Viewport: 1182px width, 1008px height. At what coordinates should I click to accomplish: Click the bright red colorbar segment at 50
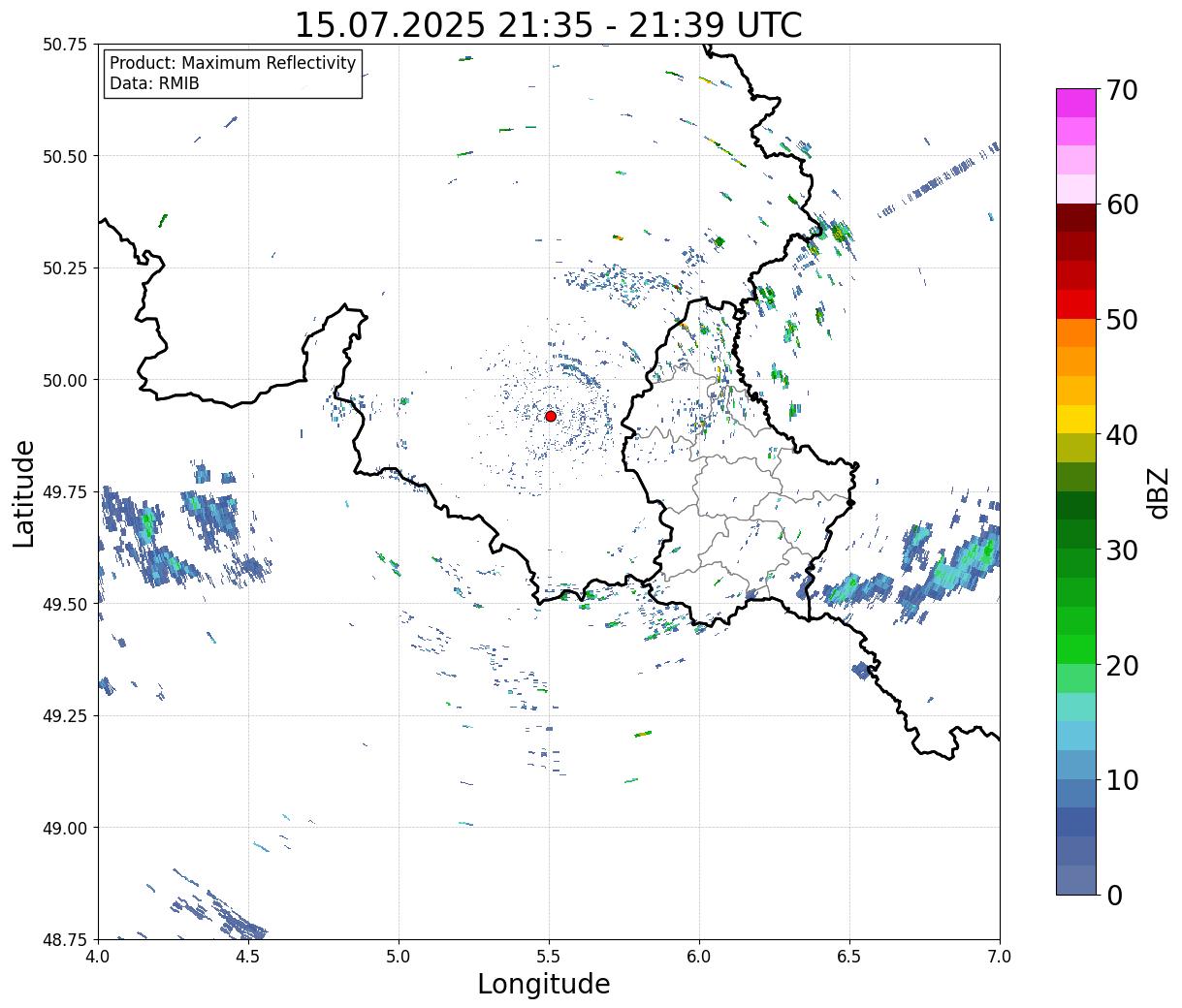tap(1075, 304)
